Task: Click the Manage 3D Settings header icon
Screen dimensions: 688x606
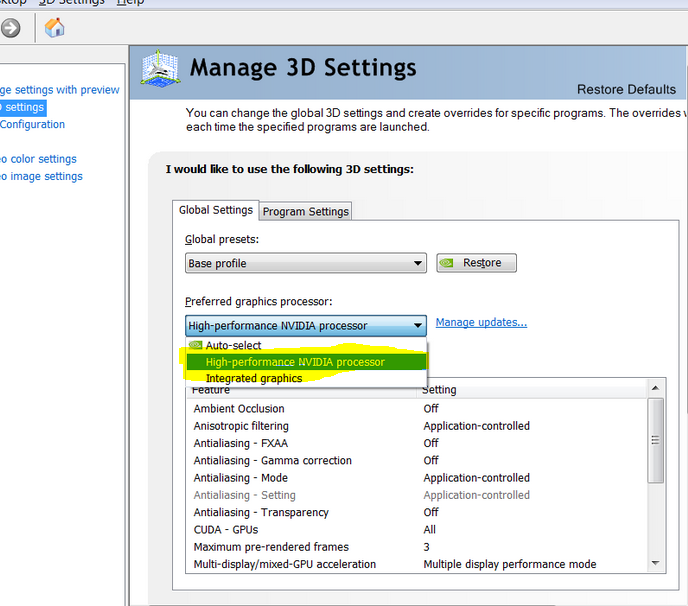Action: tap(161, 68)
